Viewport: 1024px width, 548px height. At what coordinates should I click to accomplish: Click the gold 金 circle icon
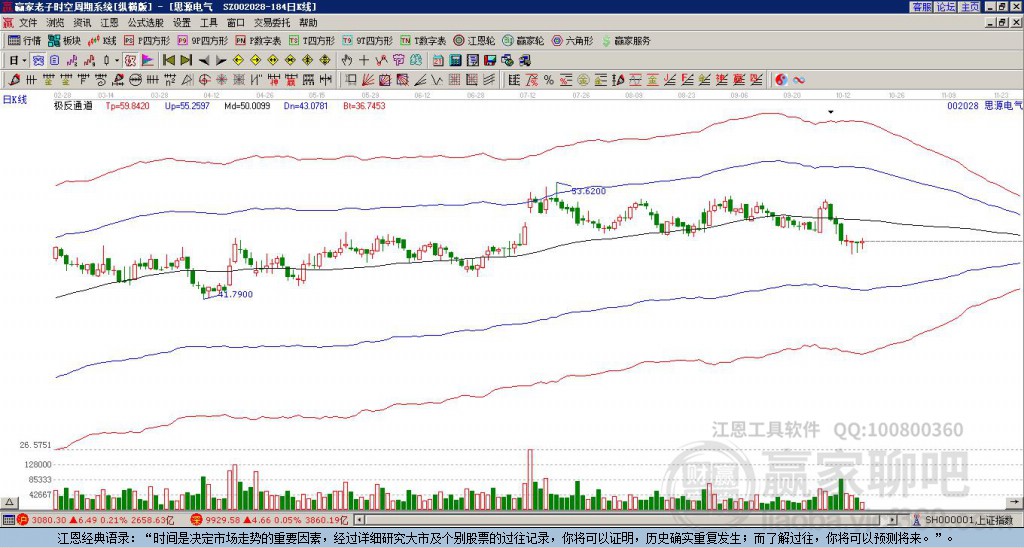[583, 80]
